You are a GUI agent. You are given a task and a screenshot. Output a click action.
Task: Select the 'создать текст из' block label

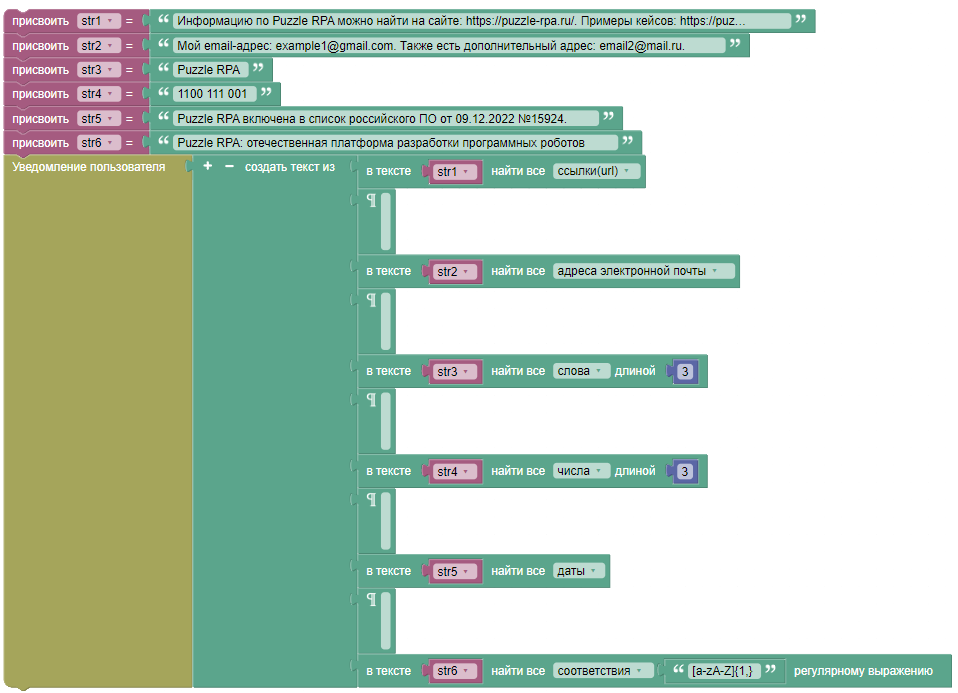coord(290,167)
